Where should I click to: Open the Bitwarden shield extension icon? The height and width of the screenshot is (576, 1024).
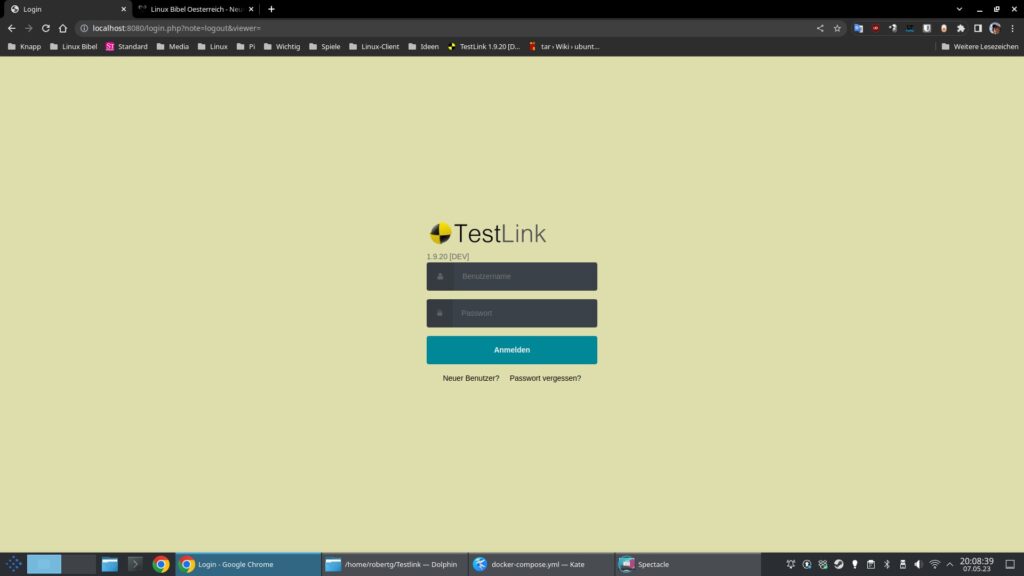click(927, 28)
